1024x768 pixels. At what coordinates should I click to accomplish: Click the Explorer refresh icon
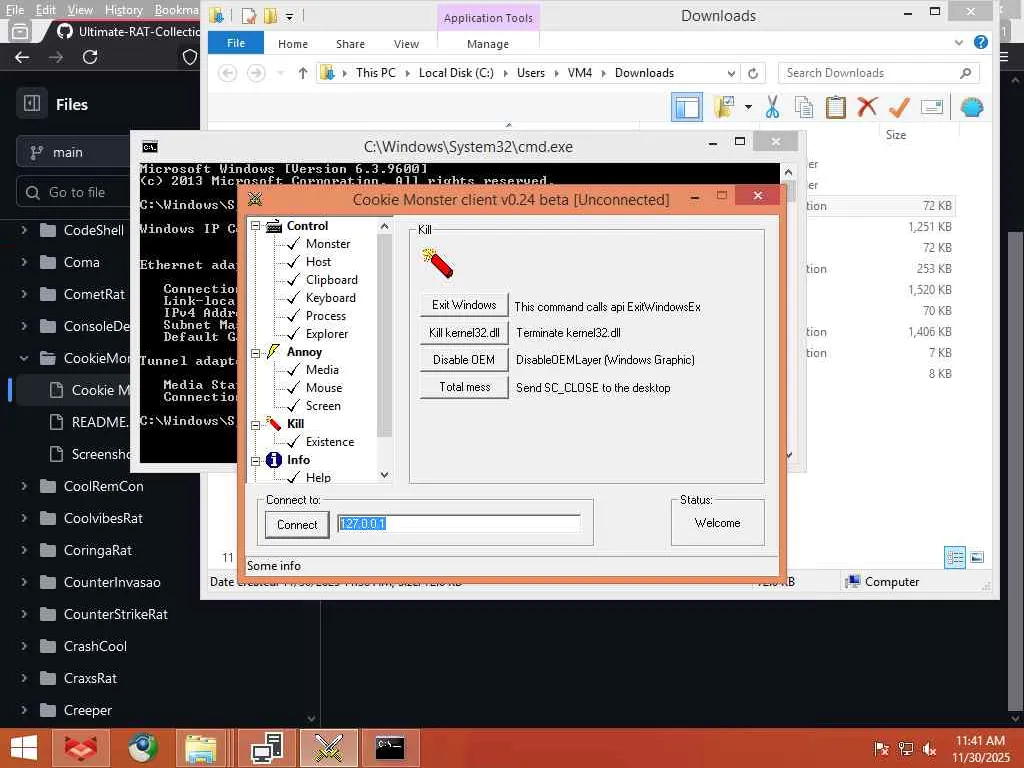click(x=753, y=73)
